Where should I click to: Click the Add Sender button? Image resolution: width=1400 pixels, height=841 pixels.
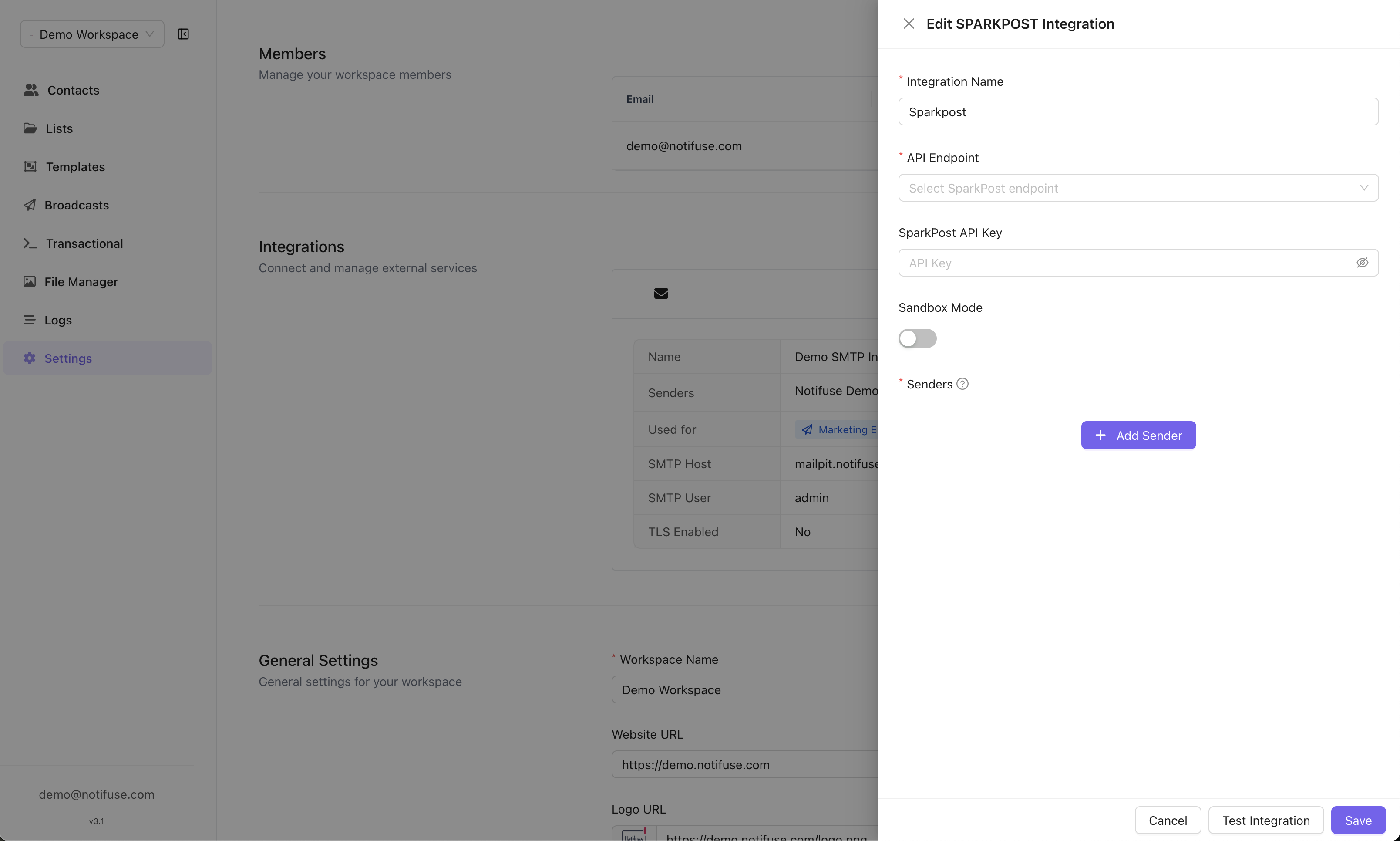(1138, 435)
